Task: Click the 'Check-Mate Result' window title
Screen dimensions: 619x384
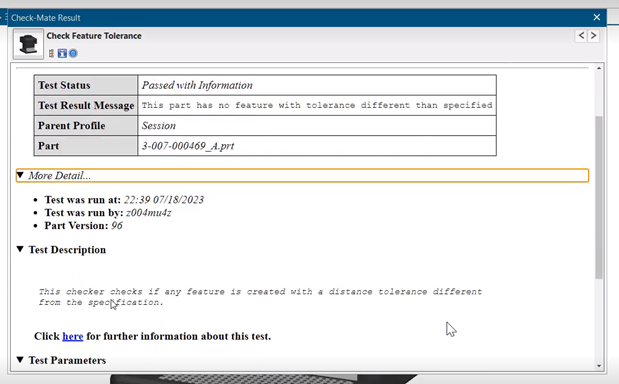Action: [x=46, y=18]
